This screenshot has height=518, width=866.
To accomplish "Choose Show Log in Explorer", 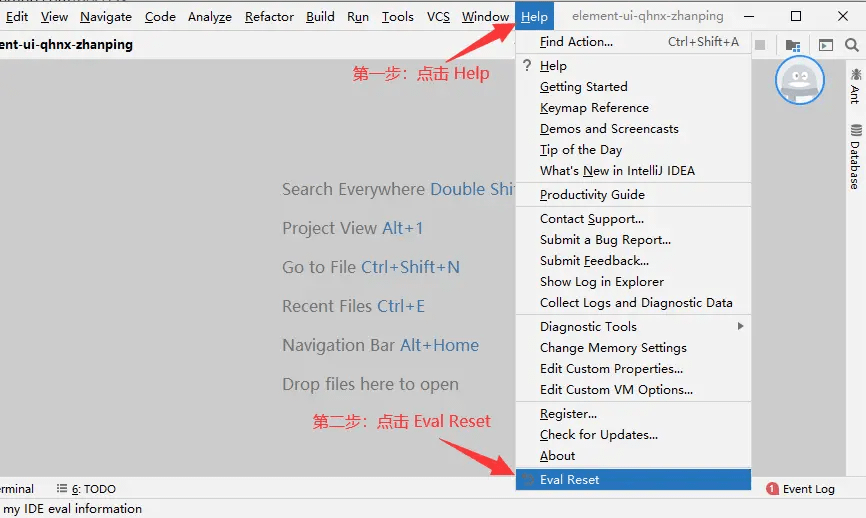I will pyautogui.click(x=633, y=282).
